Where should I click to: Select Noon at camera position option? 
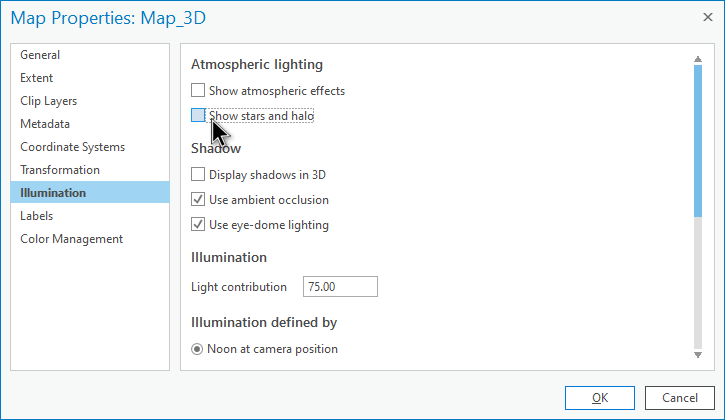click(198, 350)
